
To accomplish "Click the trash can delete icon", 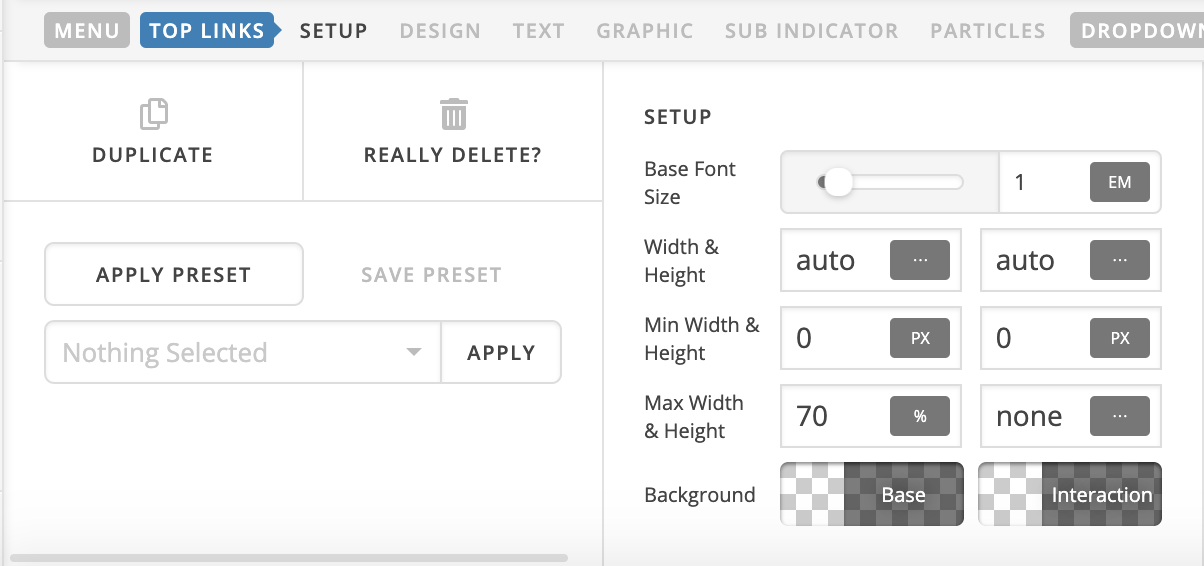I will click(453, 115).
